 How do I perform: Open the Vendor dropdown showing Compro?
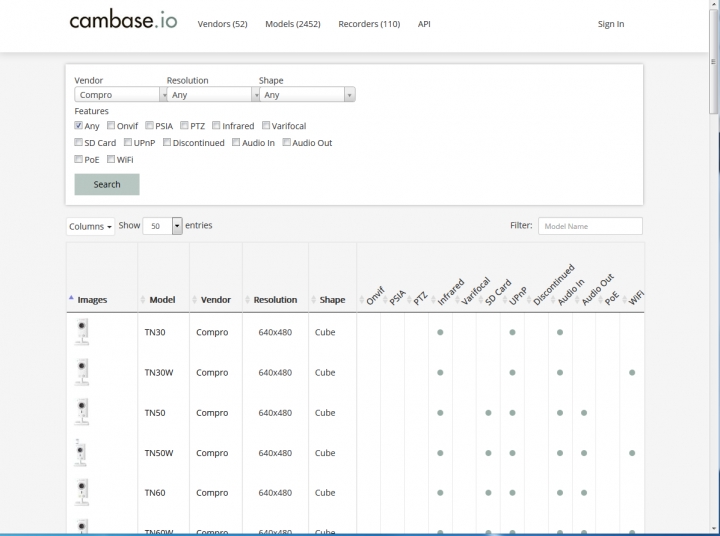tap(121, 95)
